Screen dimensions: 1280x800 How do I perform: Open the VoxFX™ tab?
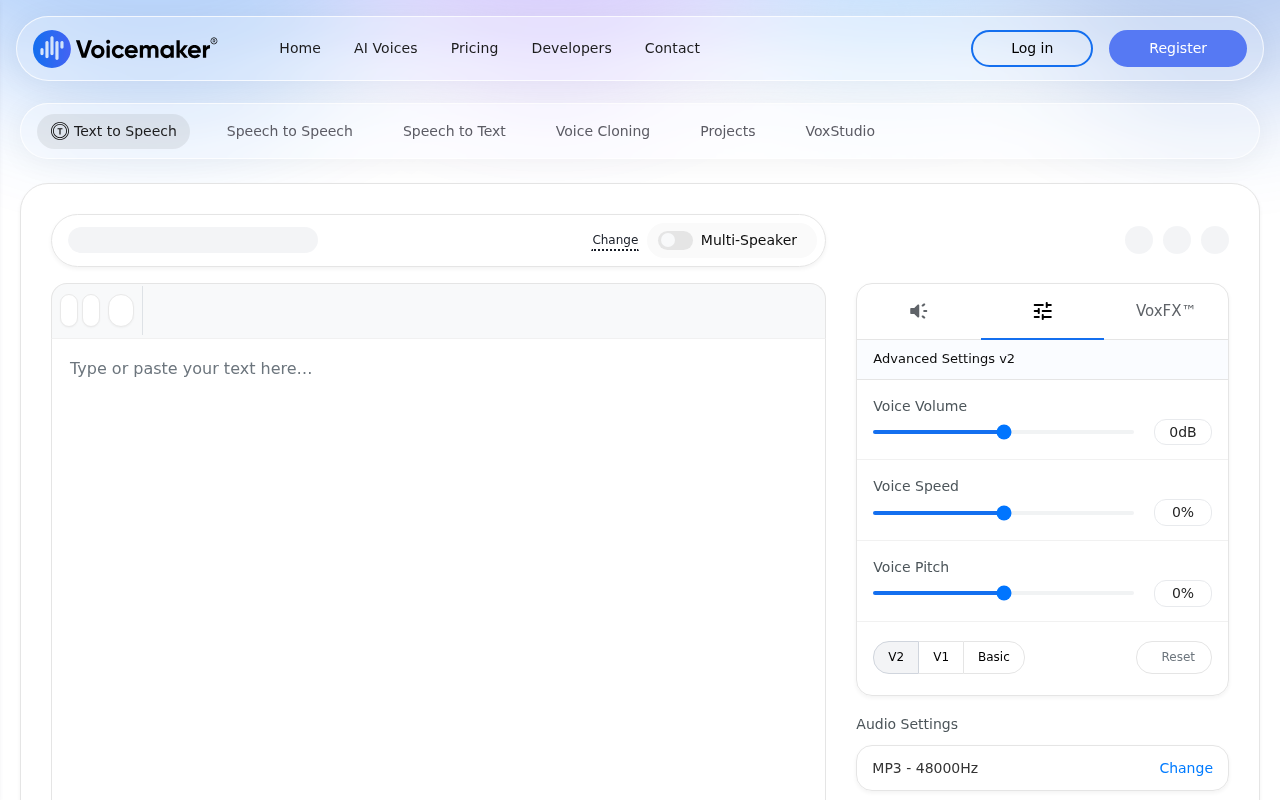[1166, 311]
